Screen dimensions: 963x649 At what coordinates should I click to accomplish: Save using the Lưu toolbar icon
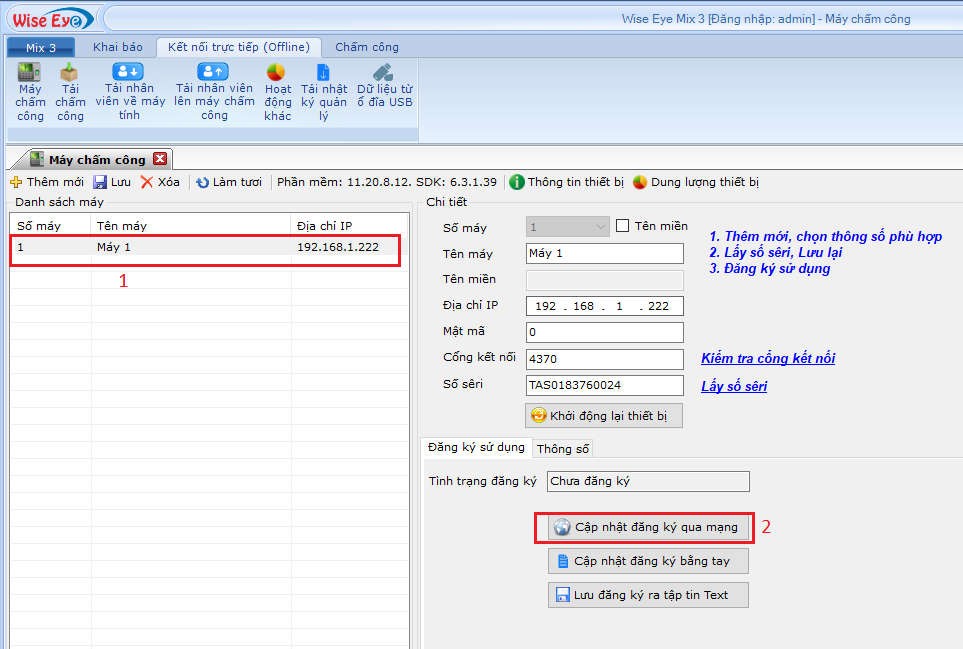[112, 182]
